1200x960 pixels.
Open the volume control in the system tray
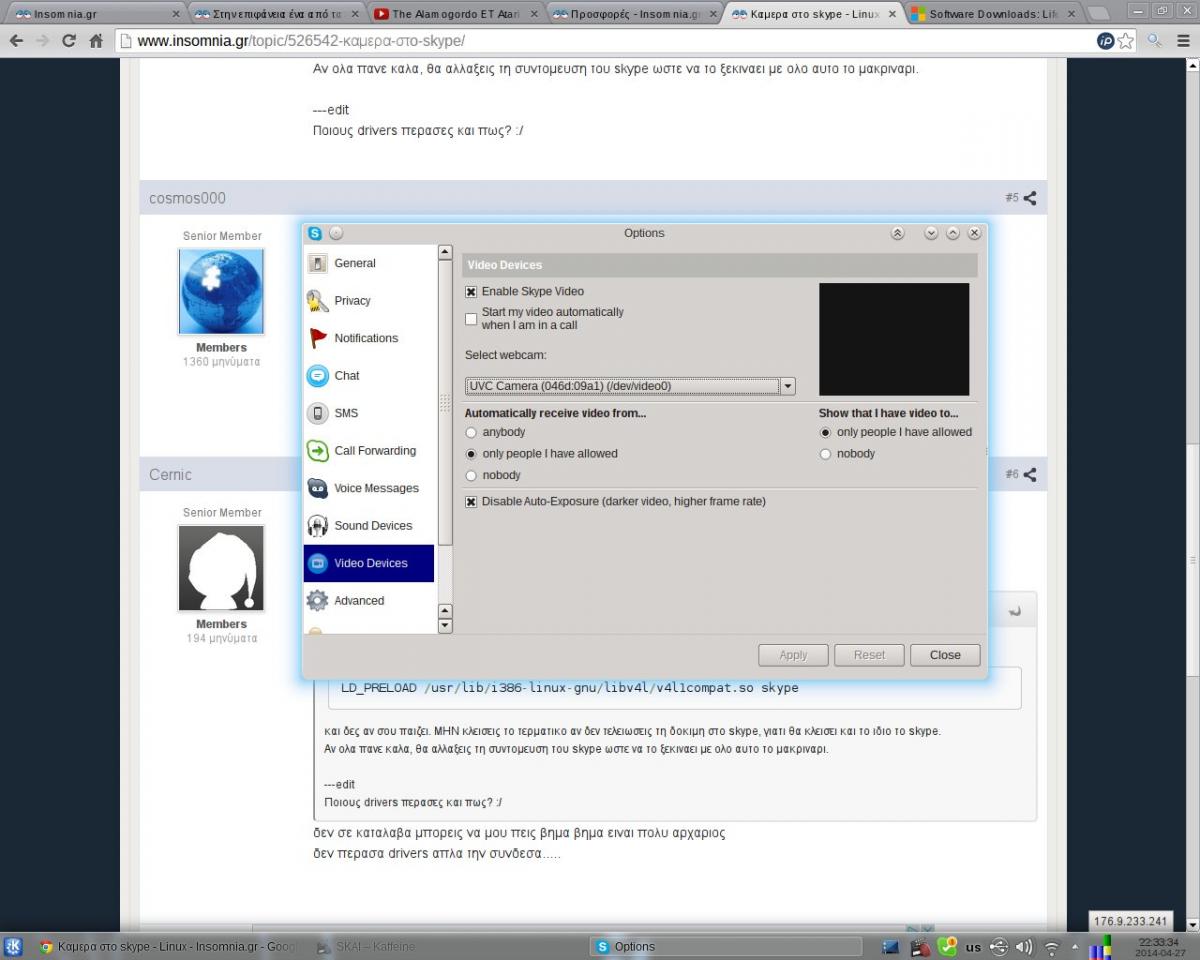1024,946
